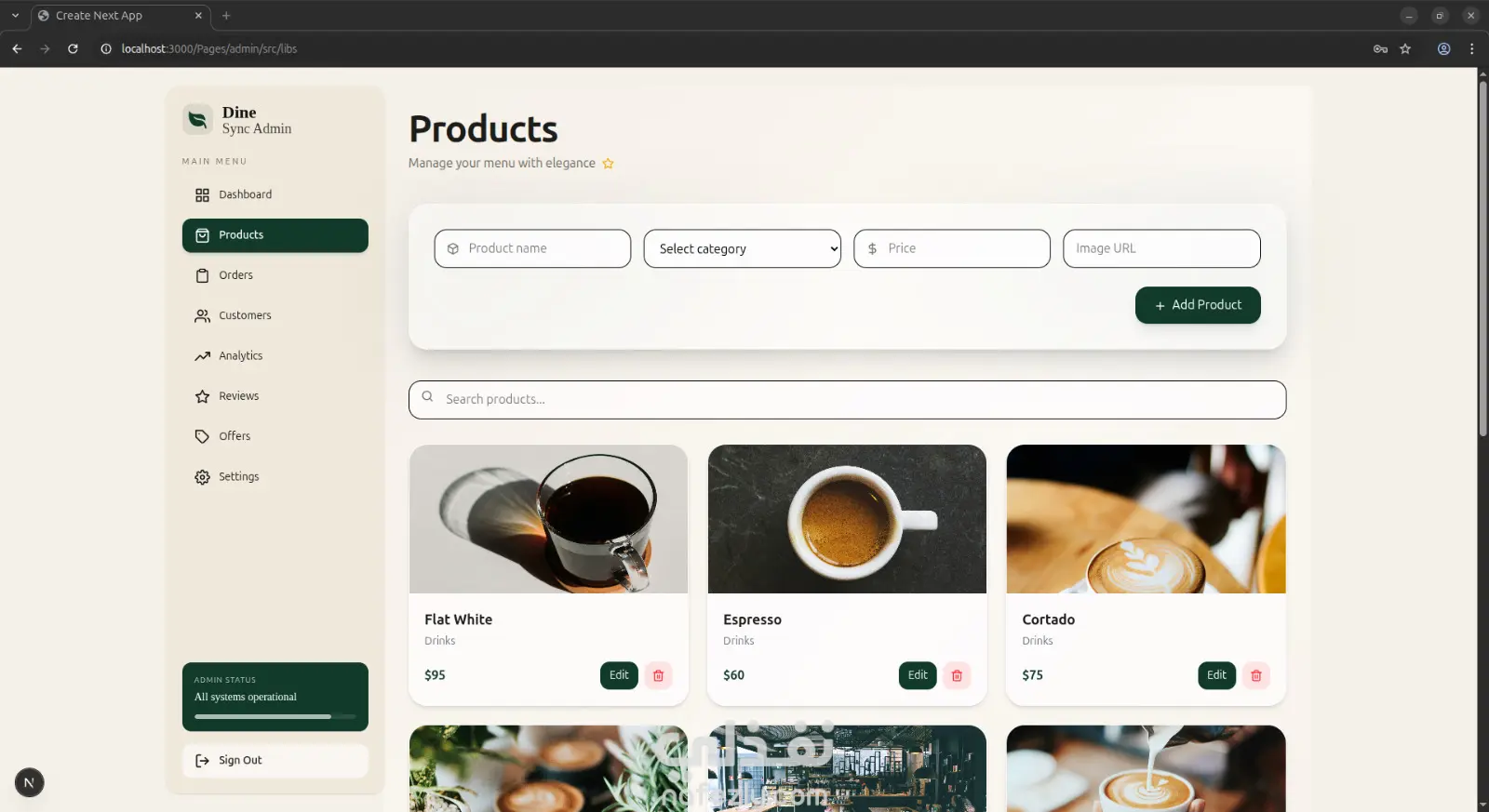Edit the Cortado product

pyautogui.click(x=1216, y=675)
